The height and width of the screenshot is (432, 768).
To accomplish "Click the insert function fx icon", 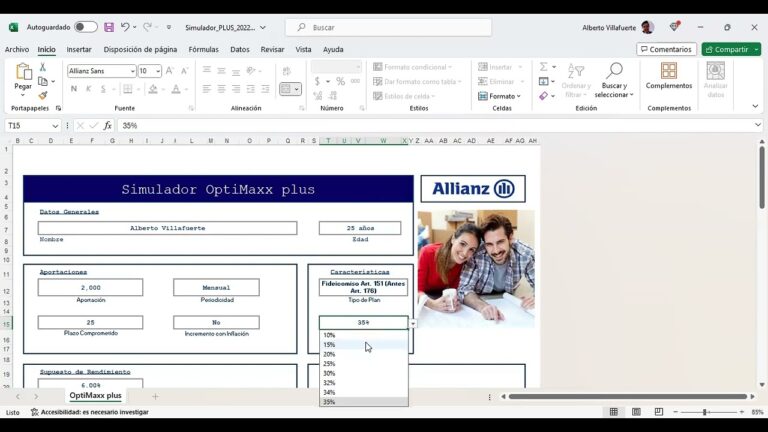I will coord(107,126).
